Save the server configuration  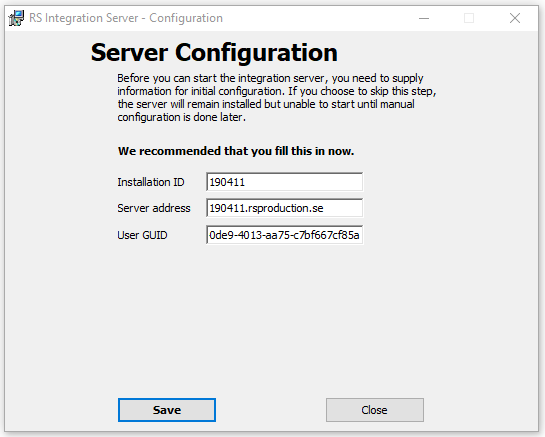click(167, 410)
